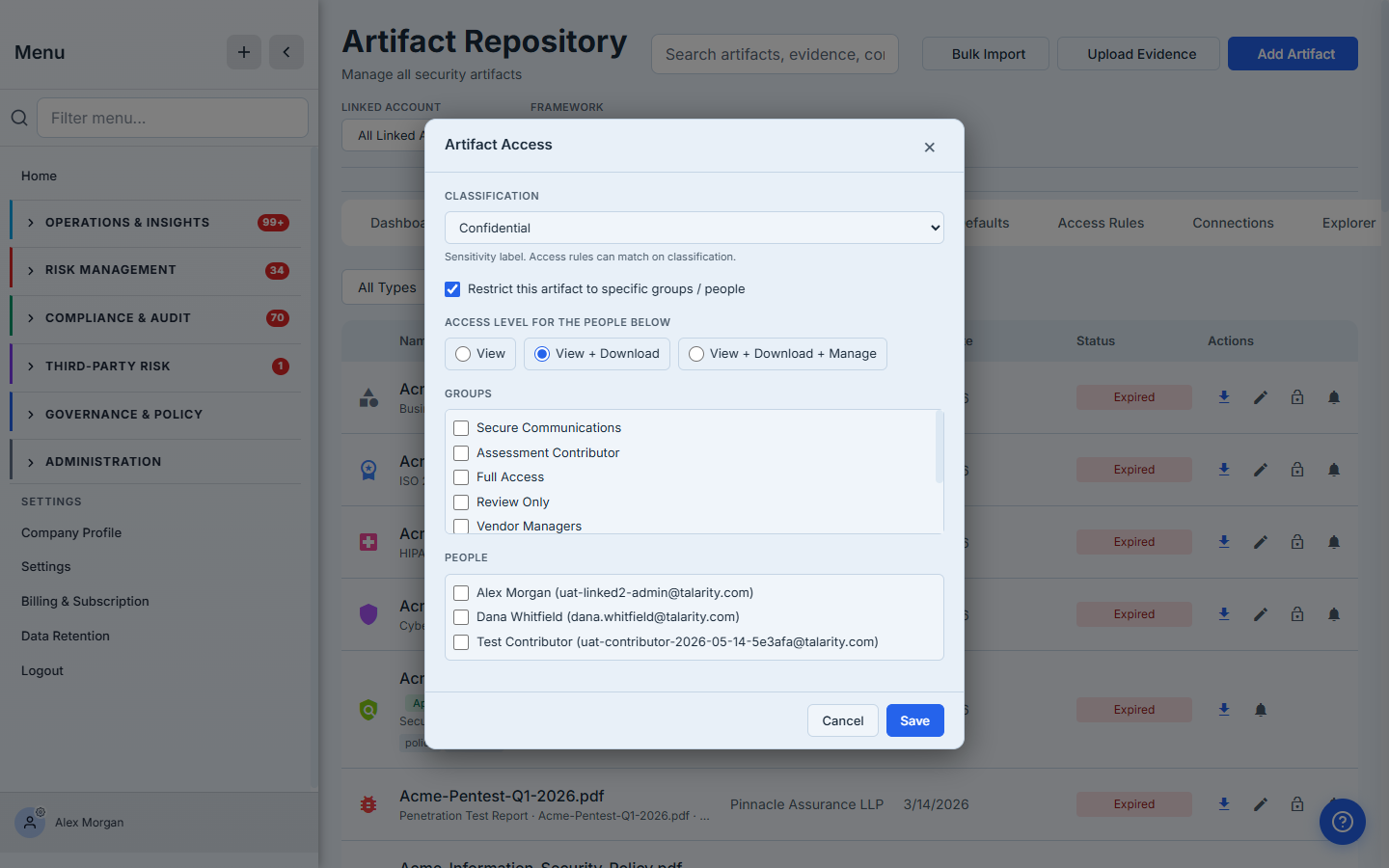Open the All Linked account dropdown
The width and height of the screenshot is (1389, 868).
[386, 135]
